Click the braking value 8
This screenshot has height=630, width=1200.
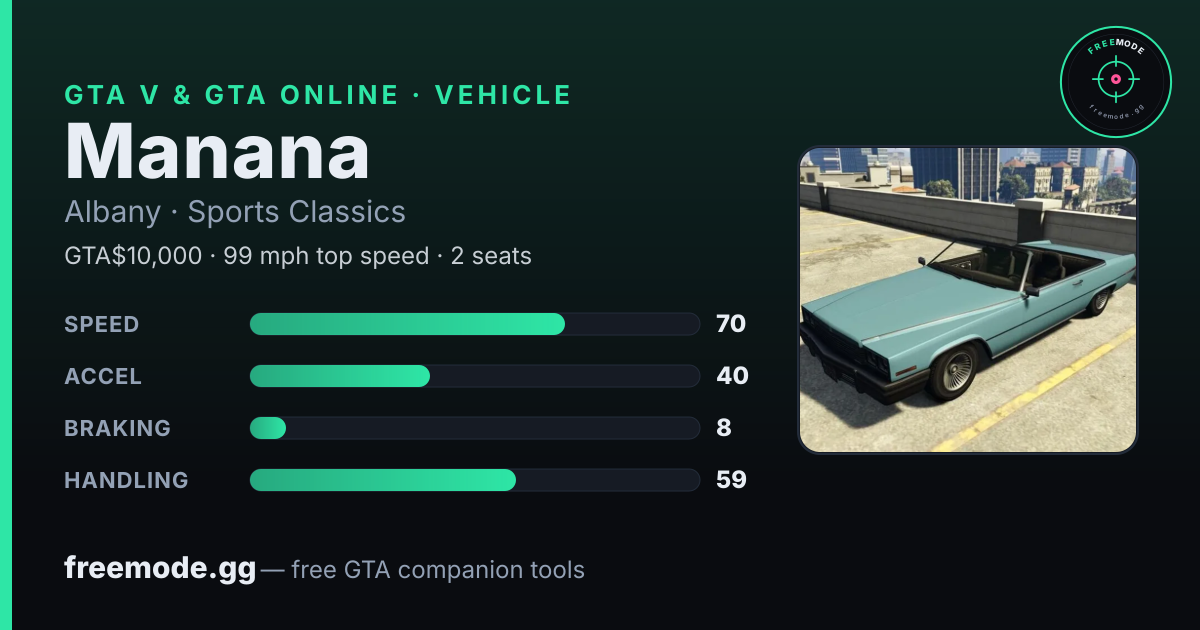(x=724, y=428)
